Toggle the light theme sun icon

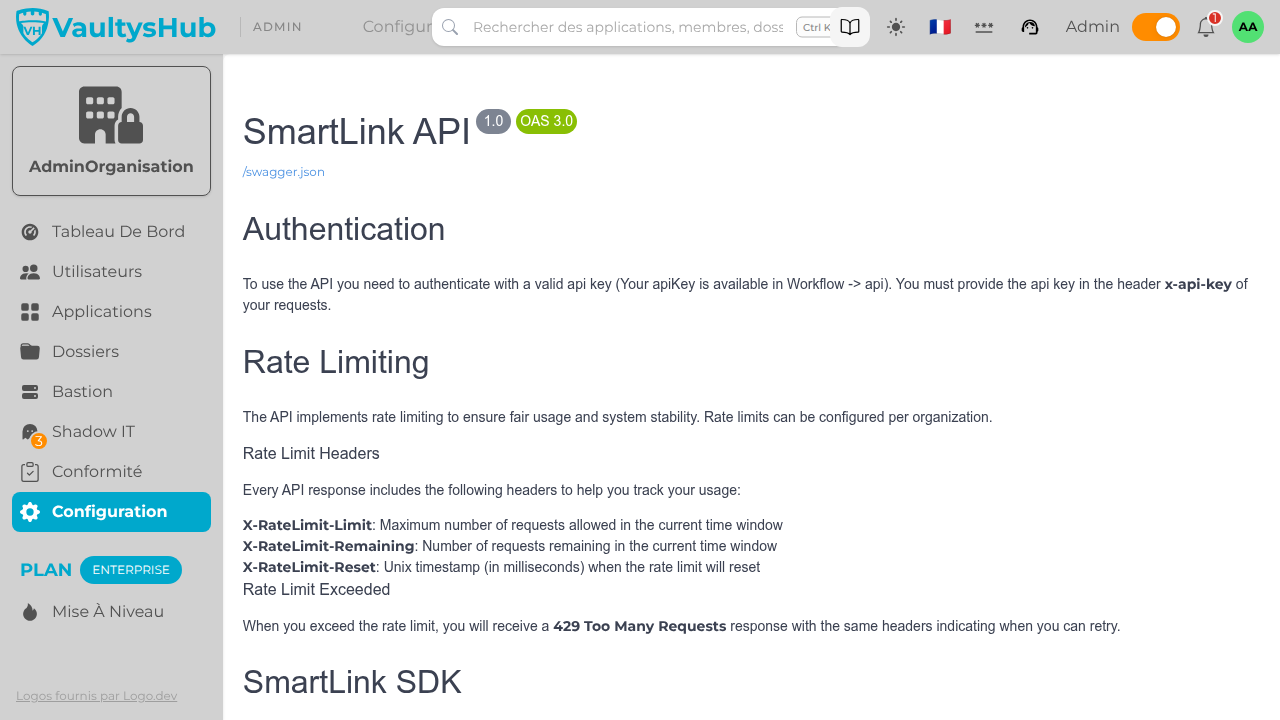pos(896,27)
